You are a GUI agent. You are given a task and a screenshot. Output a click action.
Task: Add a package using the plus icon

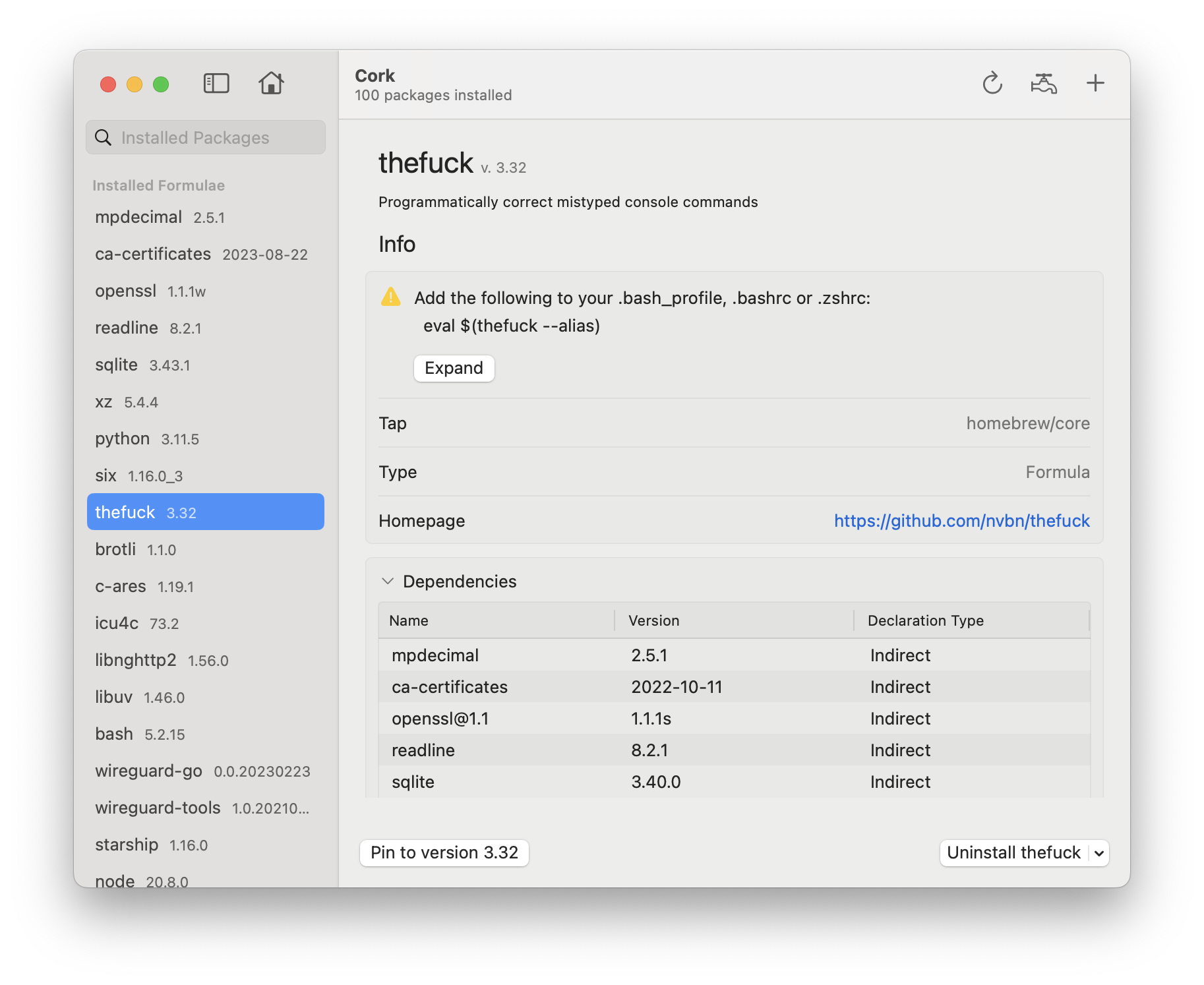(x=1095, y=83)
